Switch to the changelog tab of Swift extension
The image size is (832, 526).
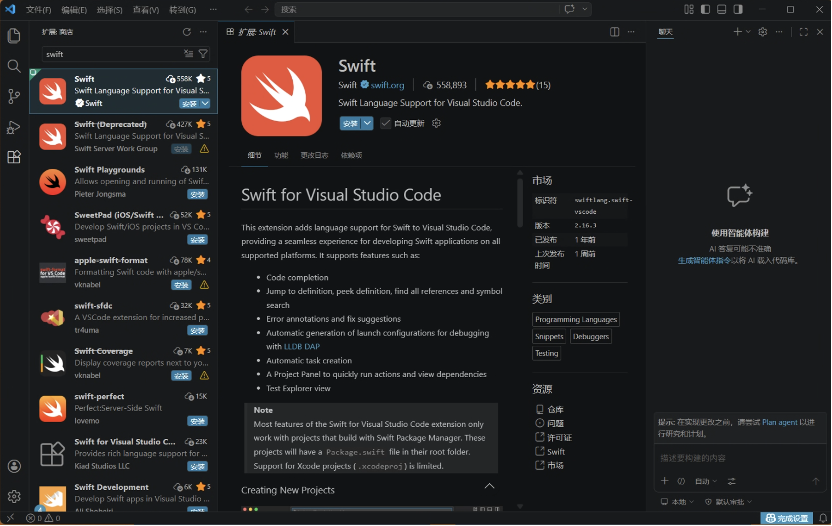tap(314, 155)
